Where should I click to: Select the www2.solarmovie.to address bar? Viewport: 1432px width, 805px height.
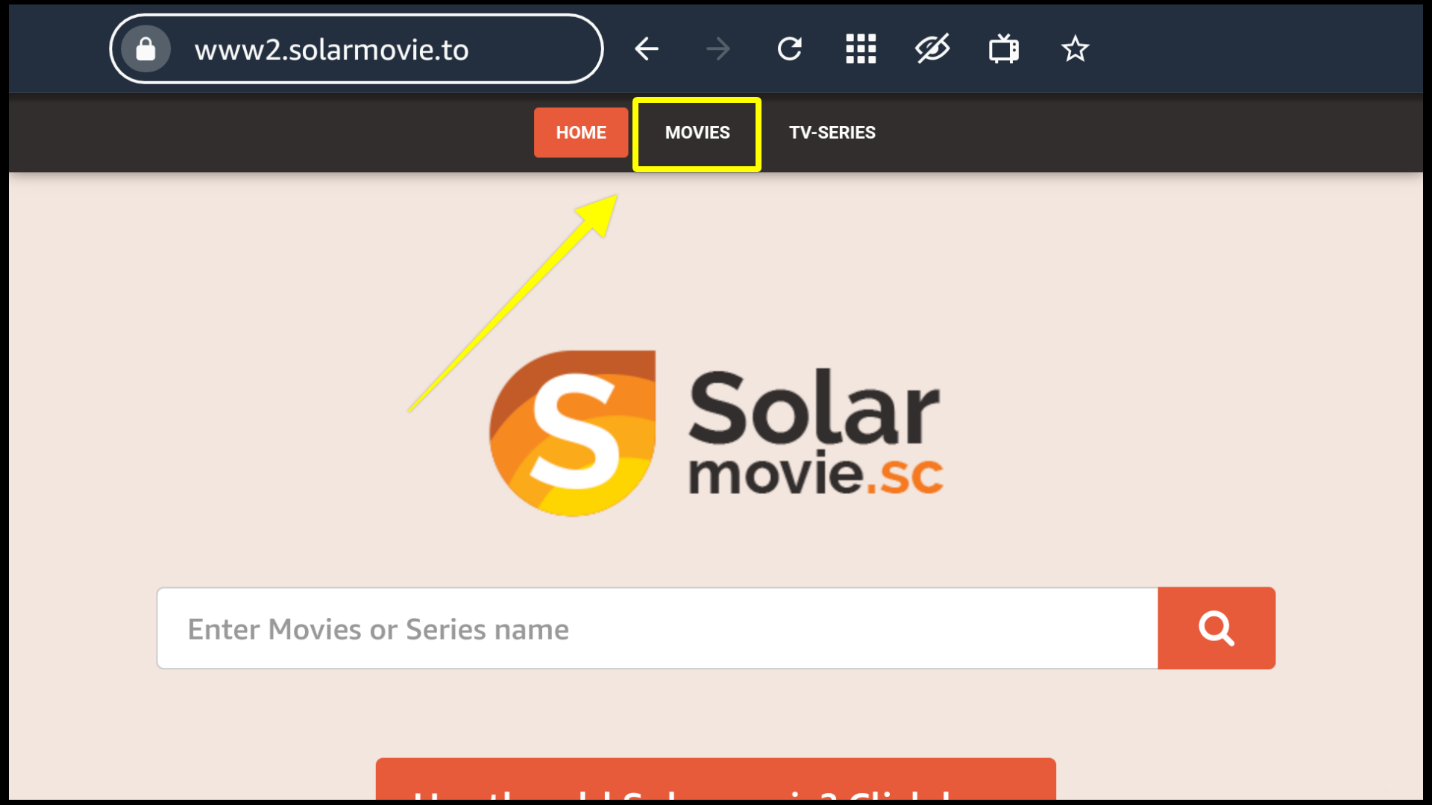point(356,49)
